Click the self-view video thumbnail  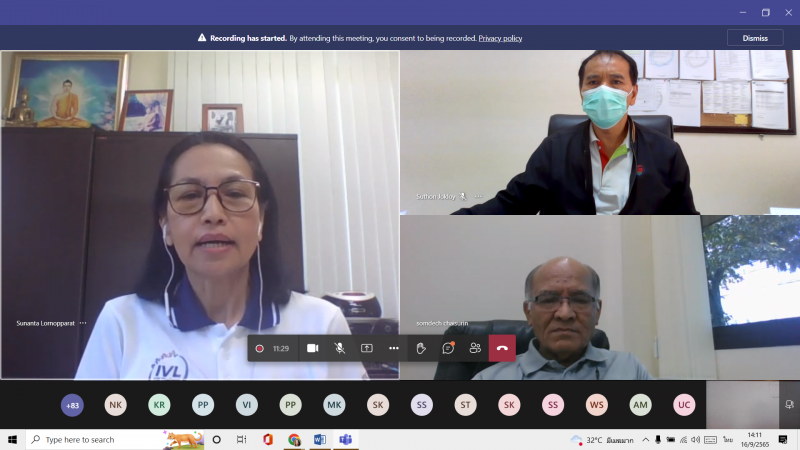742,405
